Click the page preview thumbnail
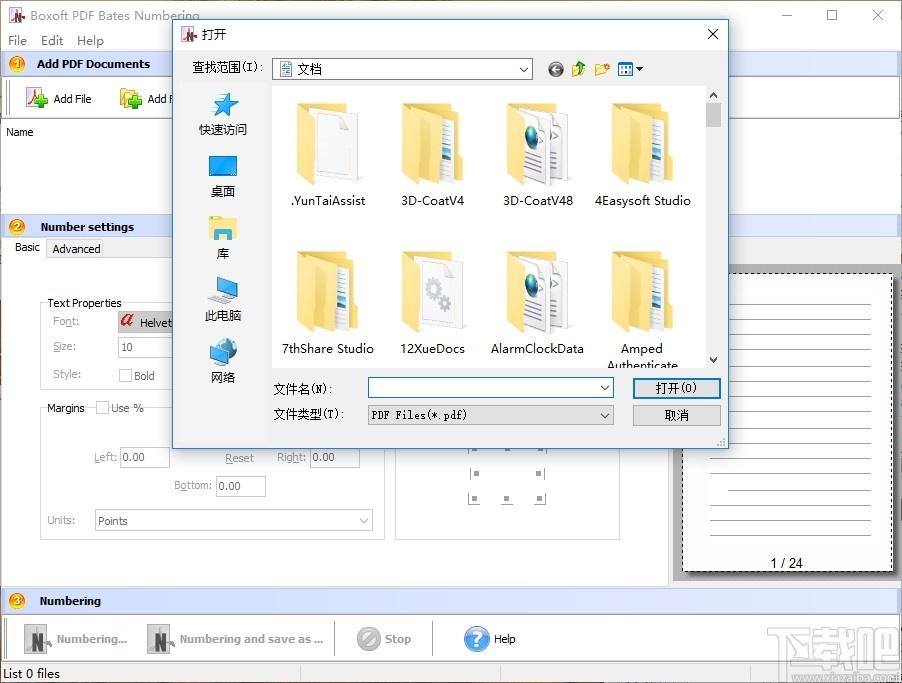The image size is (902, 683). [787, 423]
